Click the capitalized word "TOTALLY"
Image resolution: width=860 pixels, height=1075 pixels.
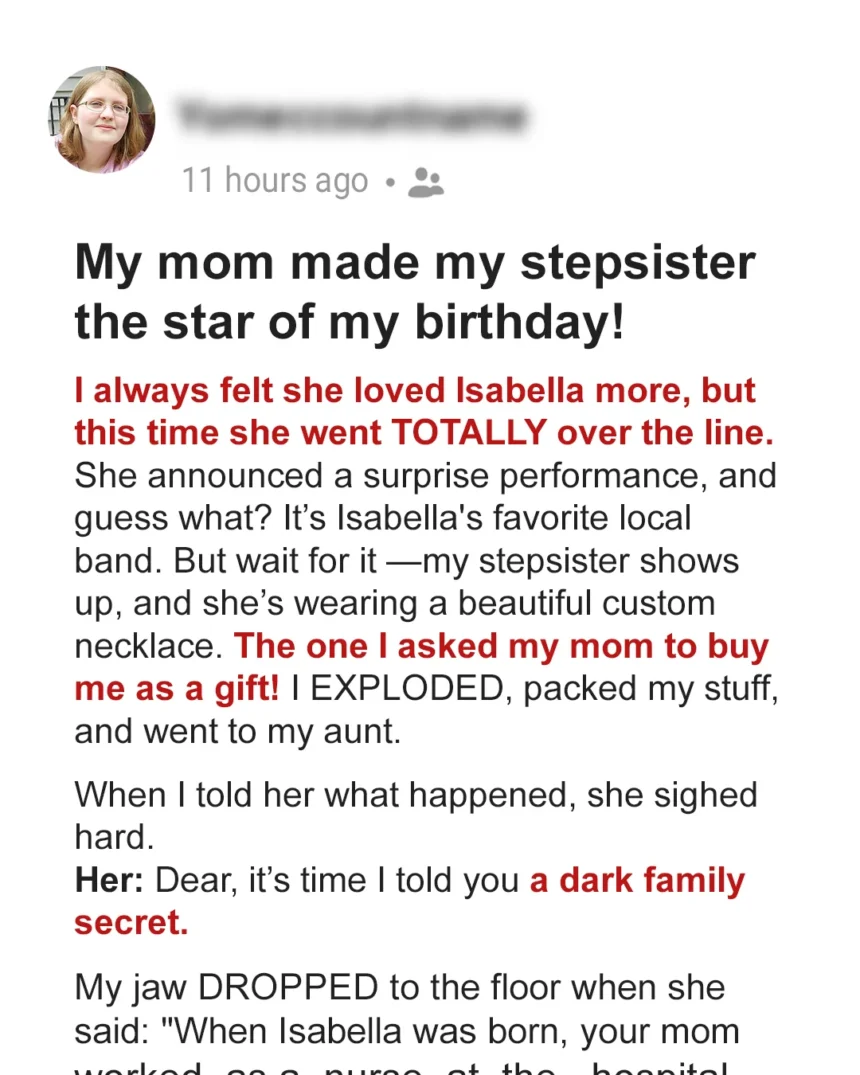point(469,433)
